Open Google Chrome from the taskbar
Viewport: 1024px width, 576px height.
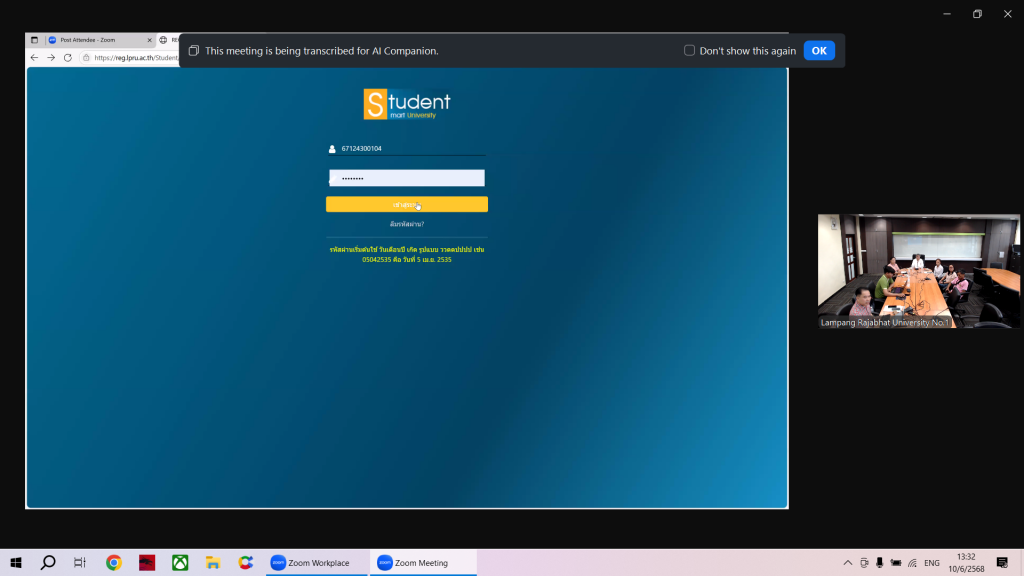tap(114, 563)
